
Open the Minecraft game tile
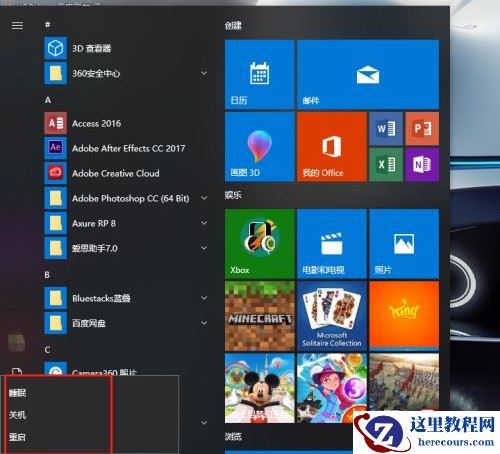tap(260, 316)
